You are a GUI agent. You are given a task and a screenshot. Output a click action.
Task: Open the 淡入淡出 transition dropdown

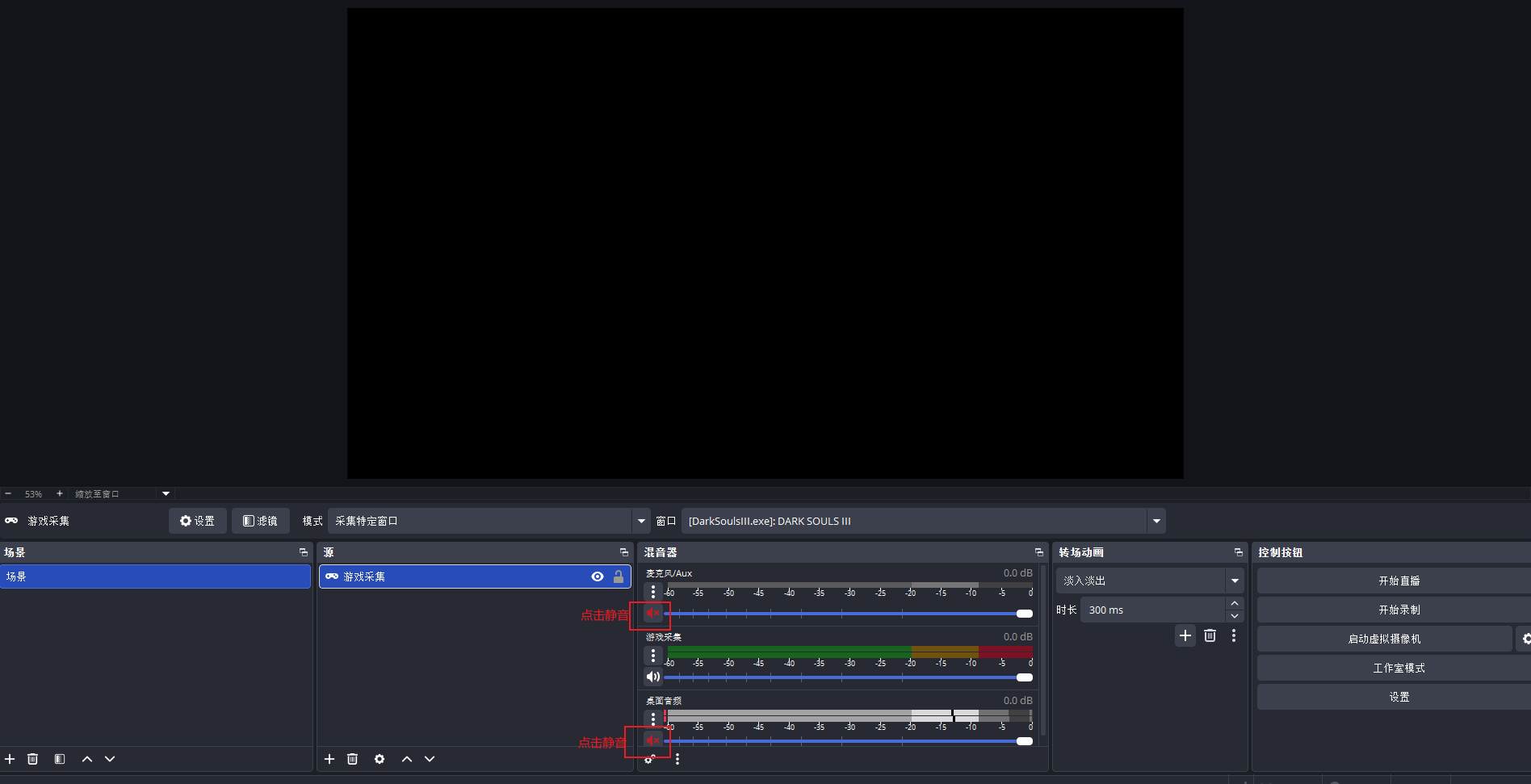pyautogui.click(x=1234, y=580)
